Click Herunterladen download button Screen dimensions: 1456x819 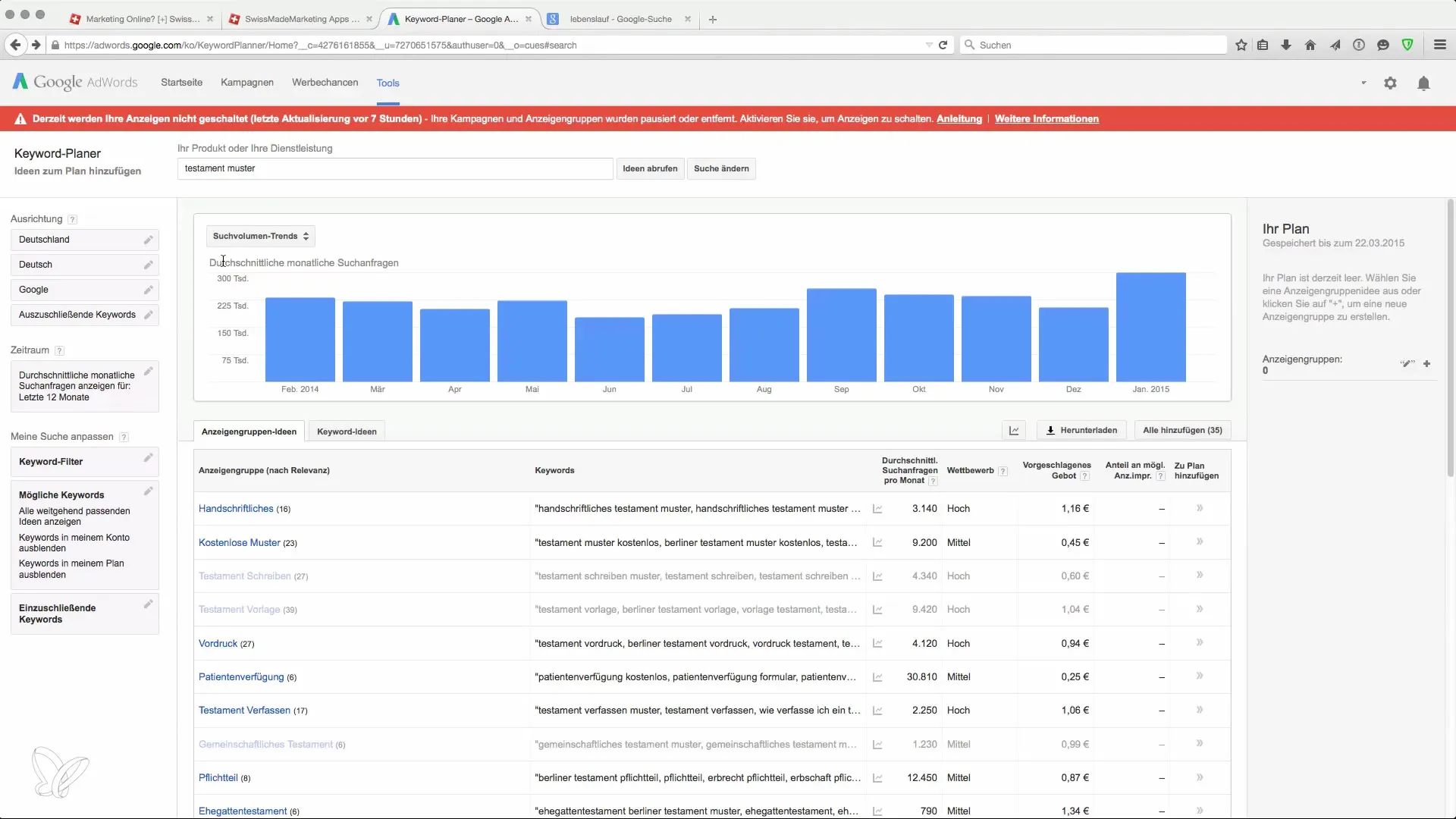pos(1081,431)
